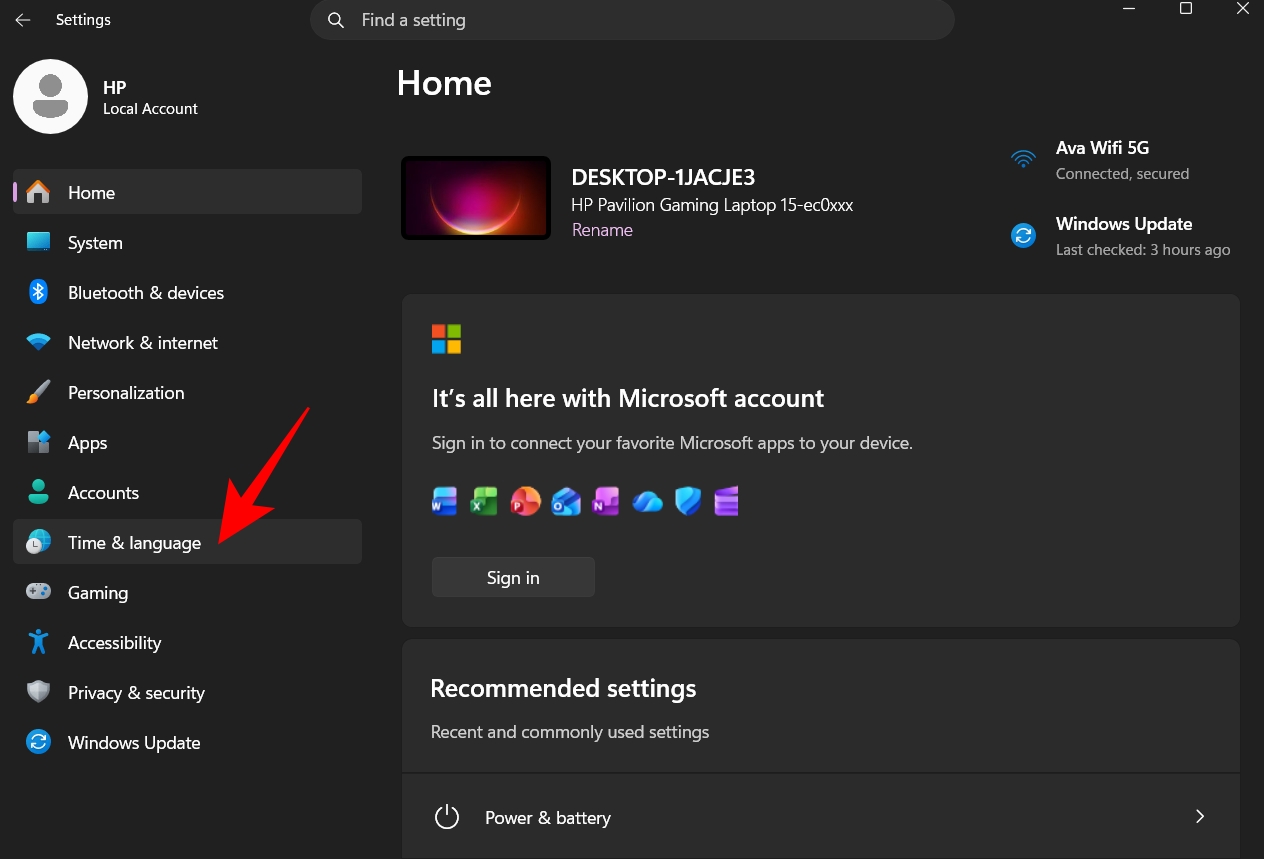The image size is (1264, 859).
Task: Click the OneDrive cloud icon
Action: 647,501
